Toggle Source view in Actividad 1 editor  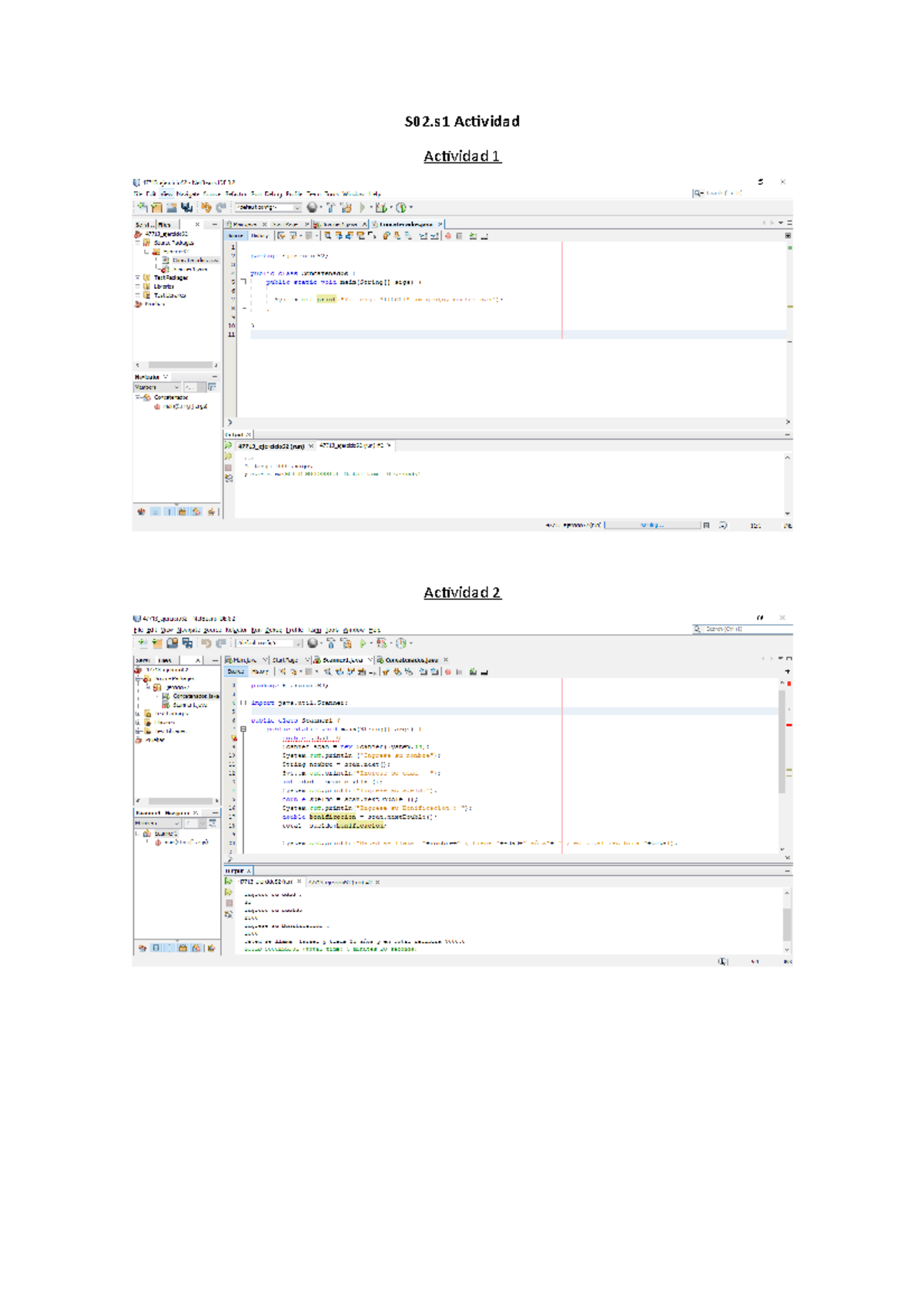pos(236,236)
